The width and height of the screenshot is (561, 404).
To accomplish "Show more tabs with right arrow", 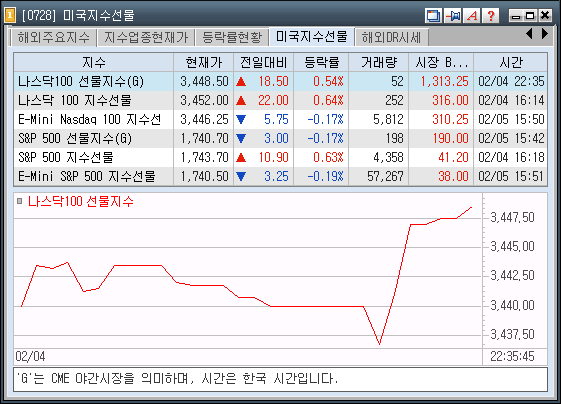I will pyautogui.click(x=544, y=34).
